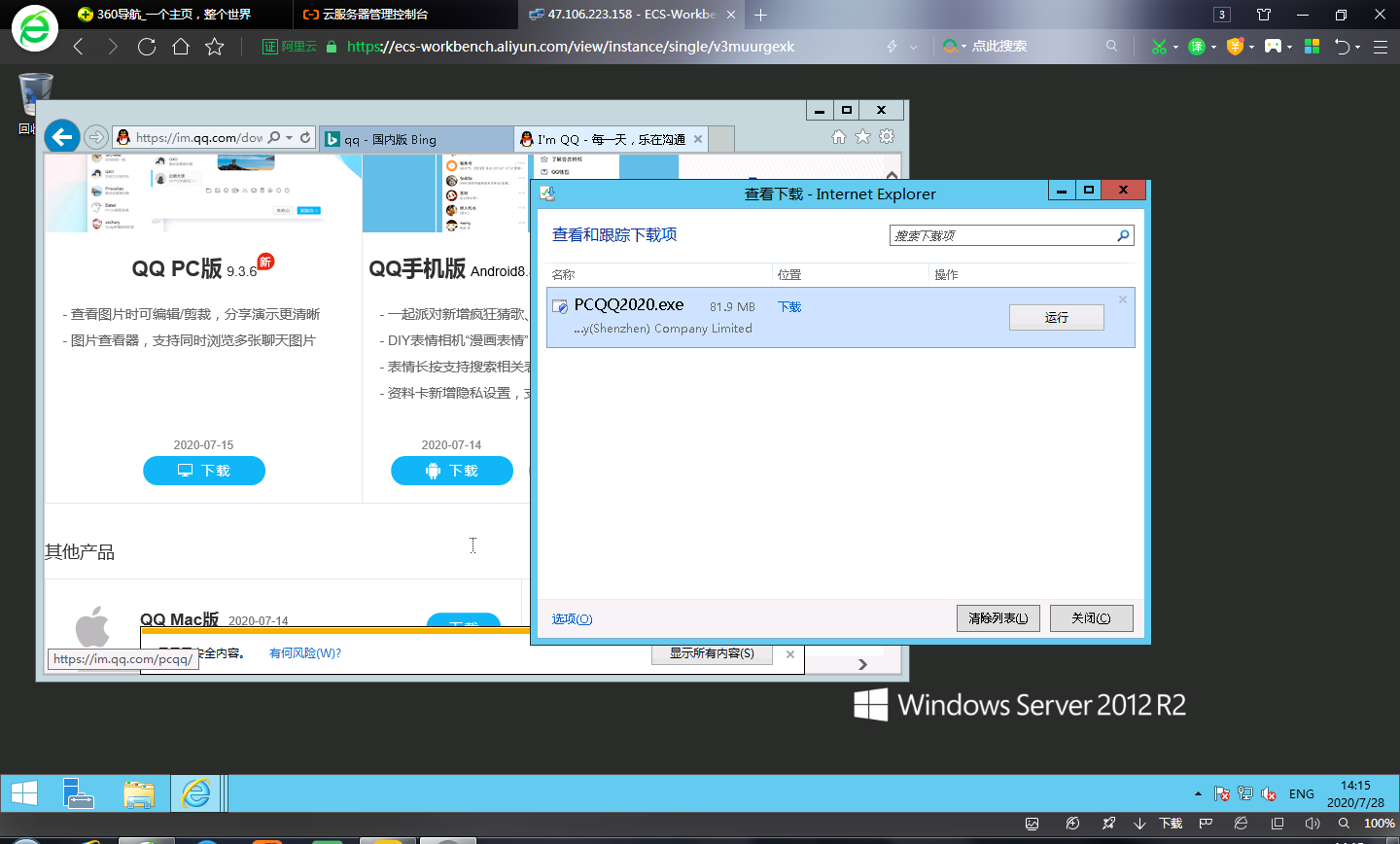Screen dimensions: 1400x844
Task: Click the IE back arrow button
Action: [62, 137]
